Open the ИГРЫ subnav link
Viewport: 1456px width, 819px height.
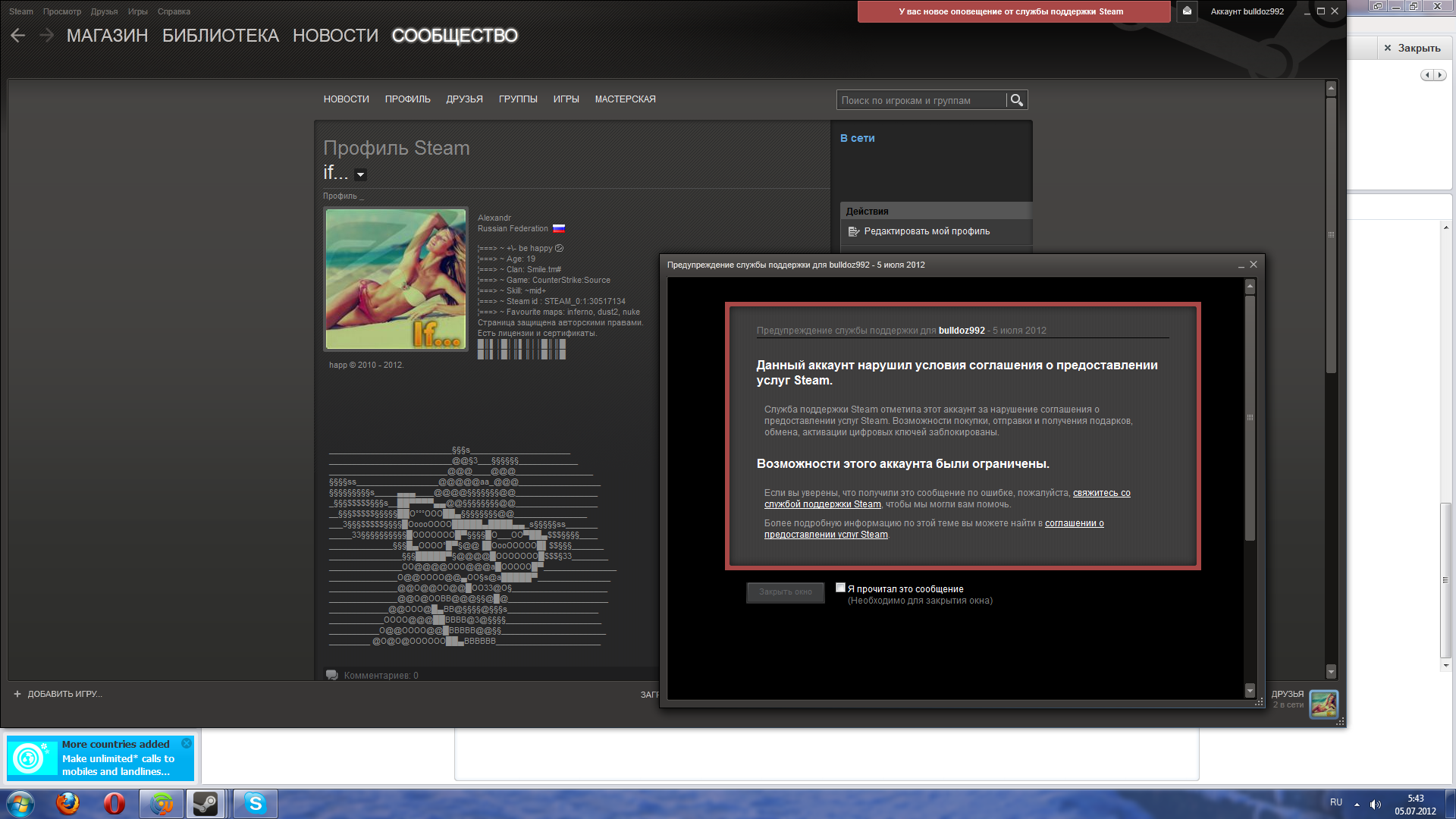coord(566,99)
